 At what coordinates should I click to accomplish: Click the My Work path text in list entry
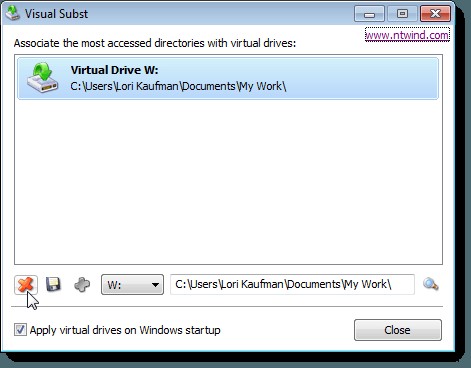pyautogui.click(x=178, y=86)
